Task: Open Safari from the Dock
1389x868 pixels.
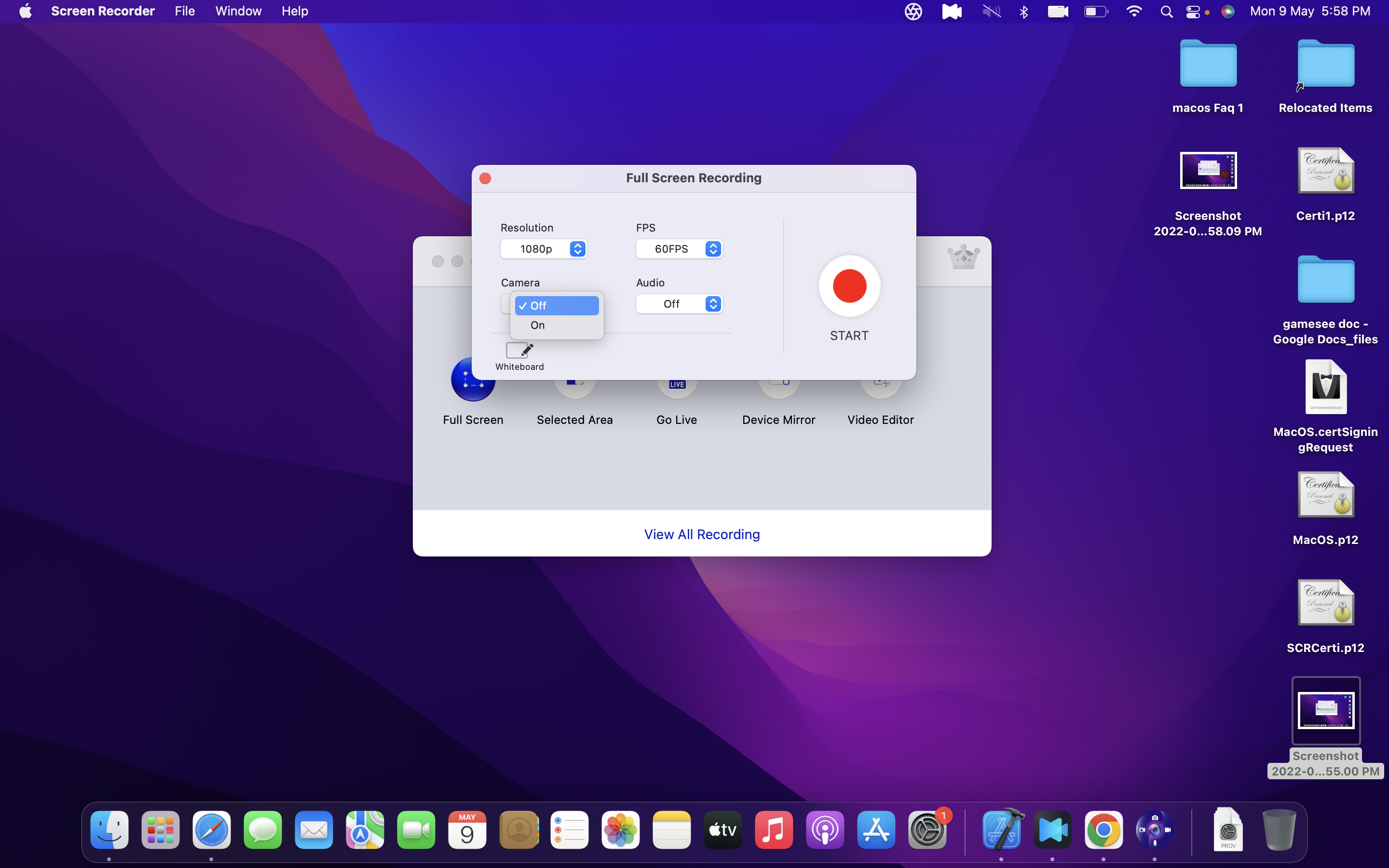Action: click(x=211, y=829)
